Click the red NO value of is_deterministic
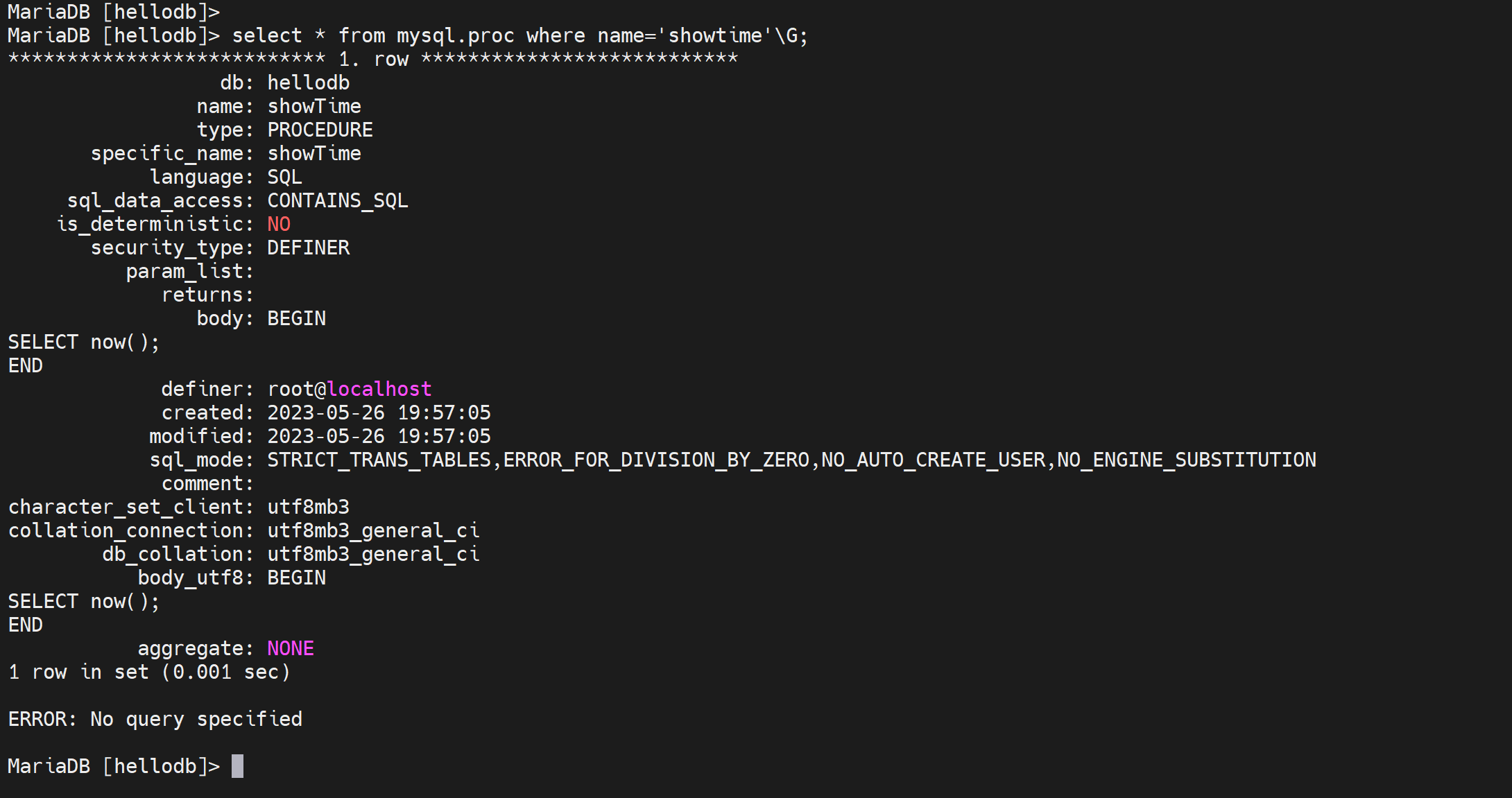This screenshot has width=1512, height=798. [279, 224]
